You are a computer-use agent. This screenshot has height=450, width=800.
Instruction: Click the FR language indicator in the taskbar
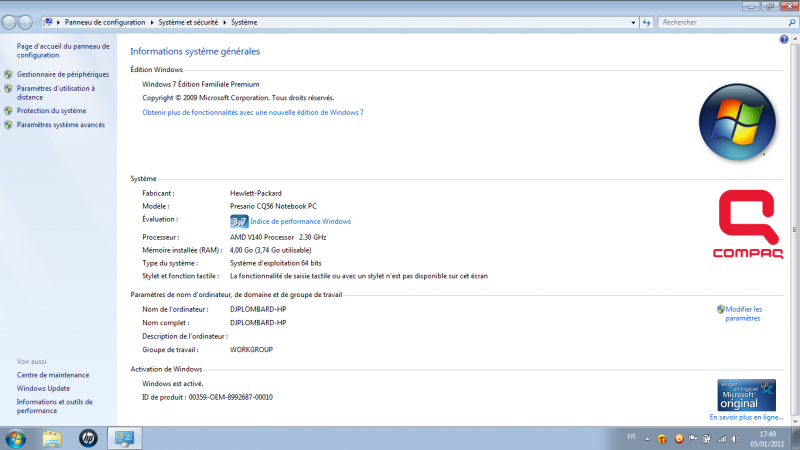click(630, 438)
